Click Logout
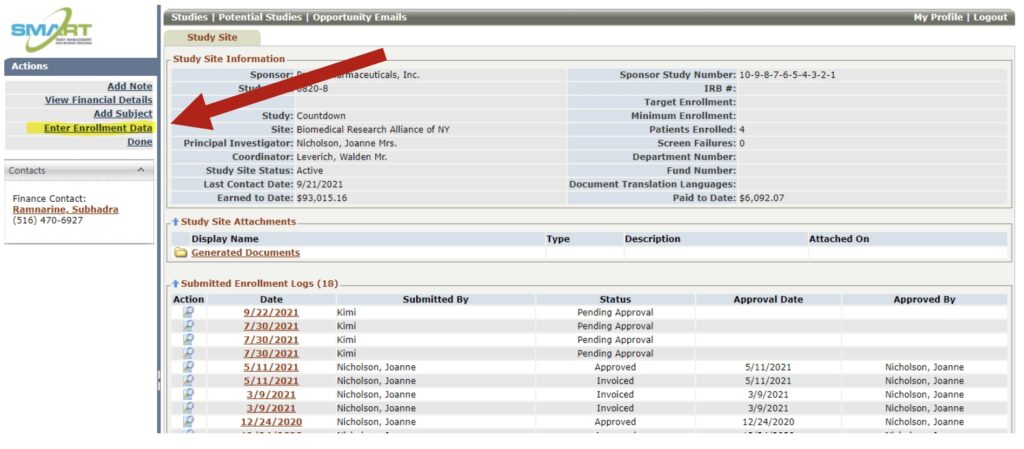Screen dimensions: 1024x449 [x=990, y=18]
